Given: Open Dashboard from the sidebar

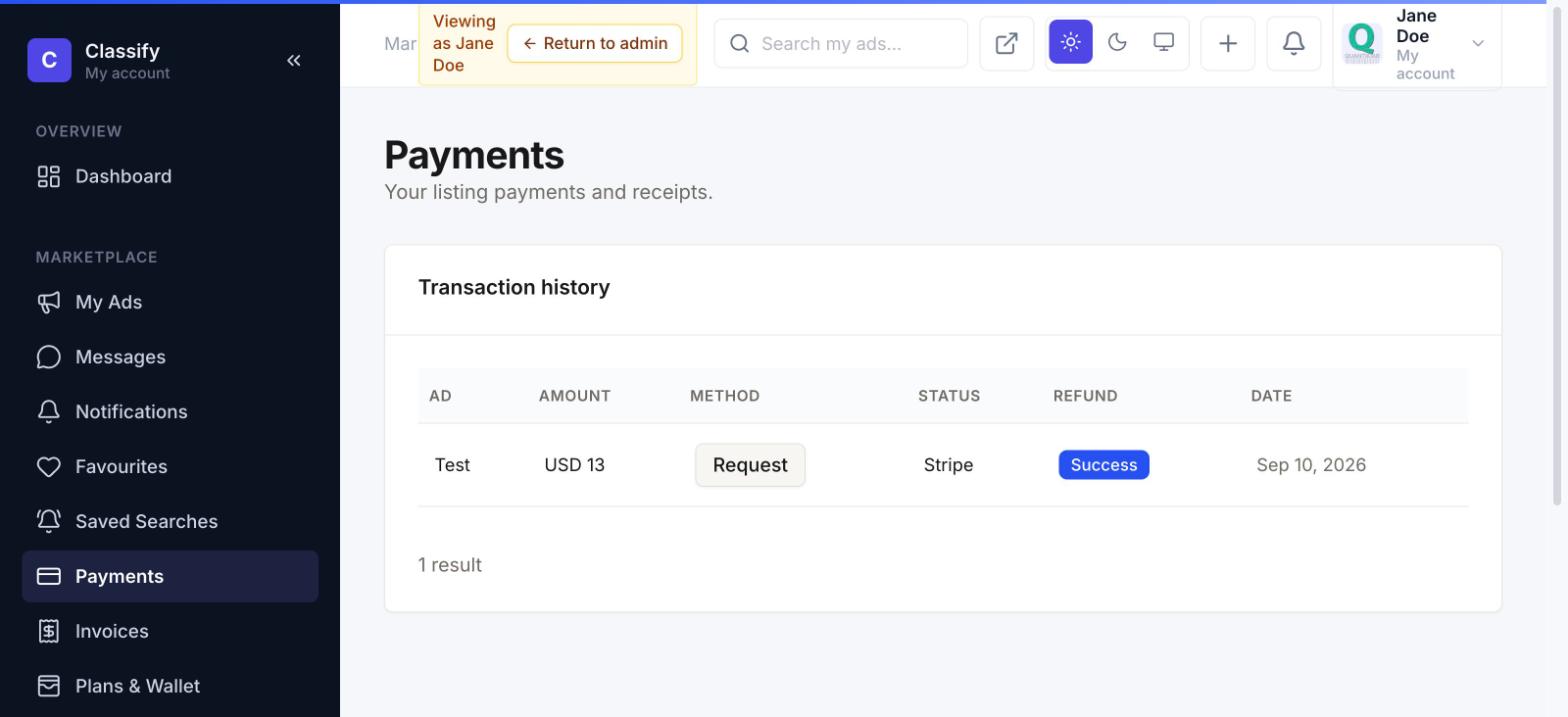Looking at the screenshot, I should [170, 176].
